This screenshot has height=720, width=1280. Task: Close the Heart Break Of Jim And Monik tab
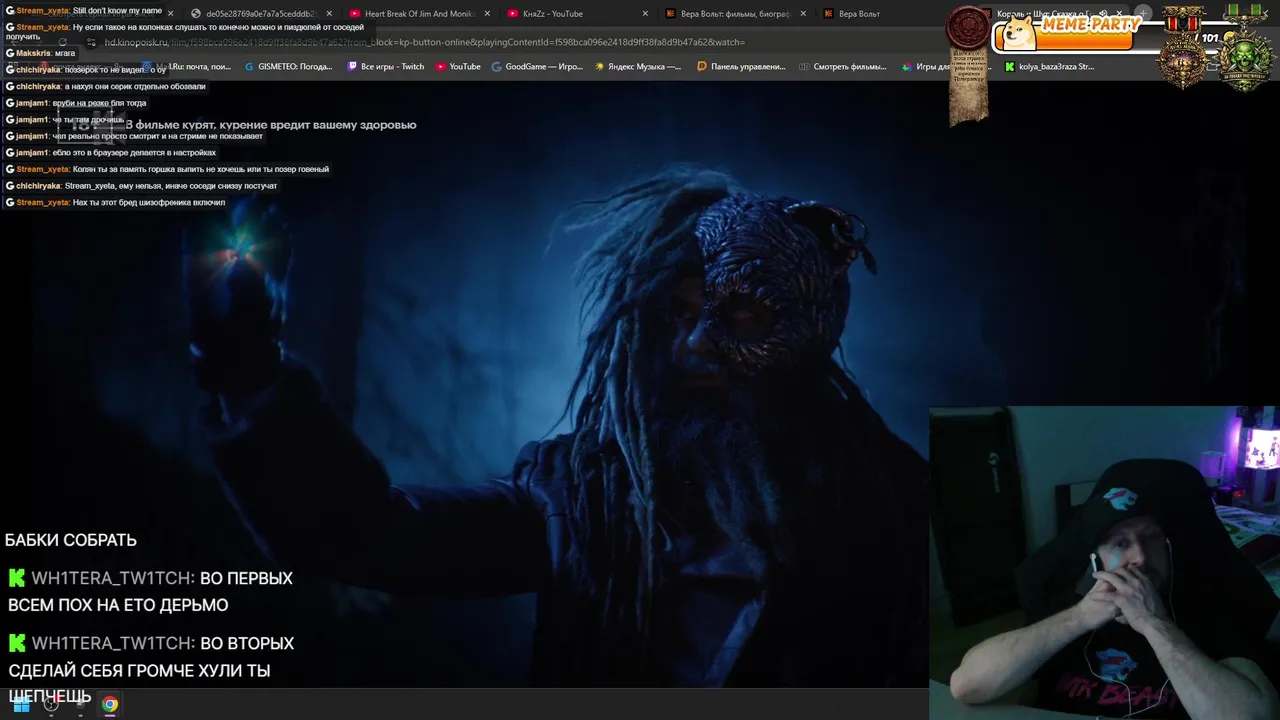[487, 14]
